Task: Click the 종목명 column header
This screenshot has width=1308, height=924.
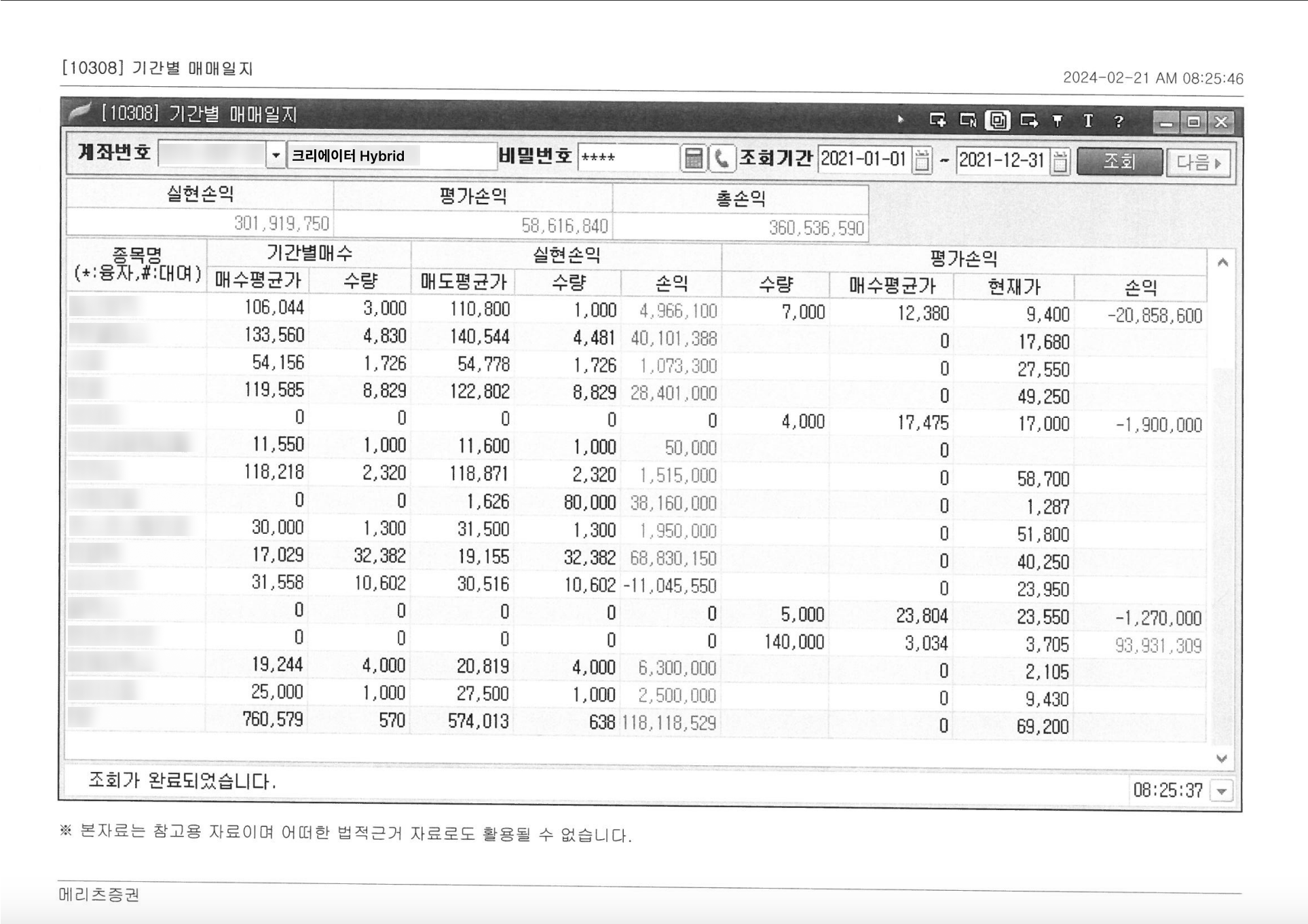Action: click(x=137, y=265)
